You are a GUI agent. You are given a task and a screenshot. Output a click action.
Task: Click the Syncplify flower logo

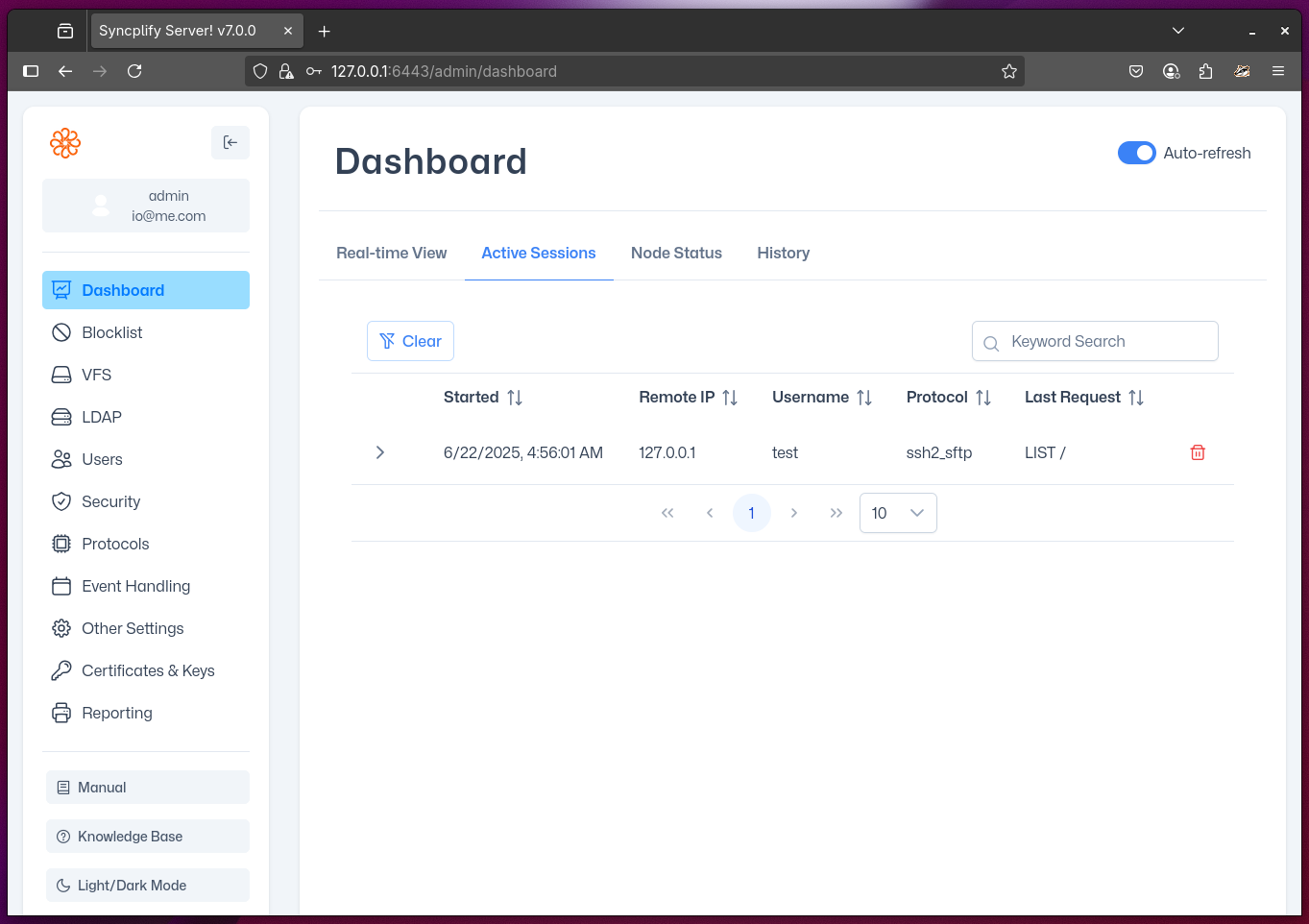point(65,143)
